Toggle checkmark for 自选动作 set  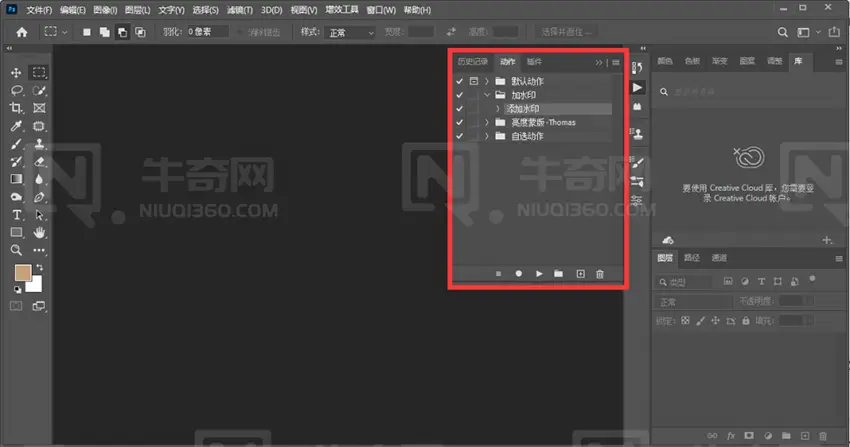pyautogui.click(x=460, y=136)
